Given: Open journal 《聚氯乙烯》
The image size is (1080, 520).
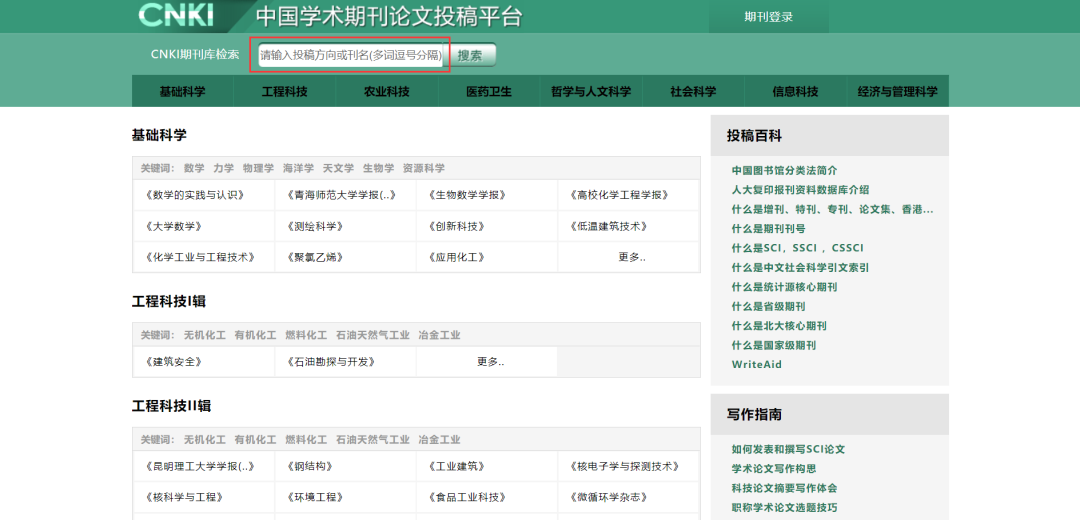Looking at the screenshot, I should (x=314, y=257).
